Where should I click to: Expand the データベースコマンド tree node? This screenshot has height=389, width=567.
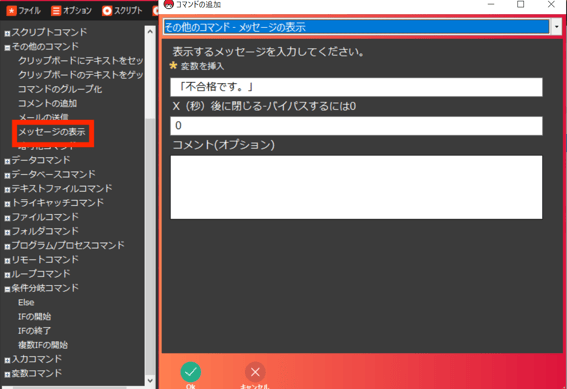tap(7, 176)
